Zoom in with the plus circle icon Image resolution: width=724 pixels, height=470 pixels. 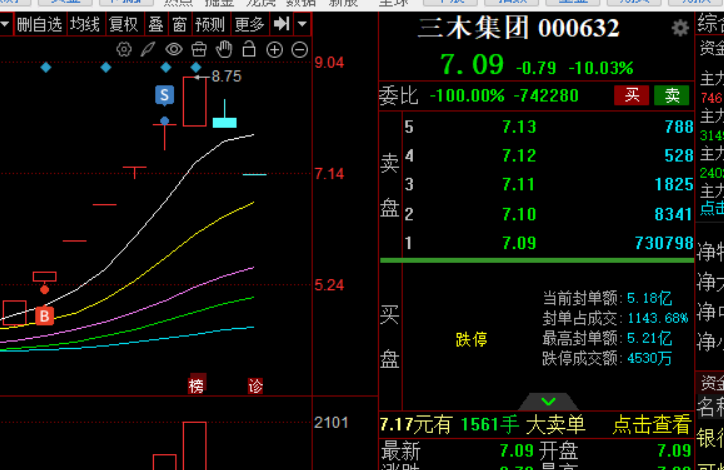(x=275, y=49)
